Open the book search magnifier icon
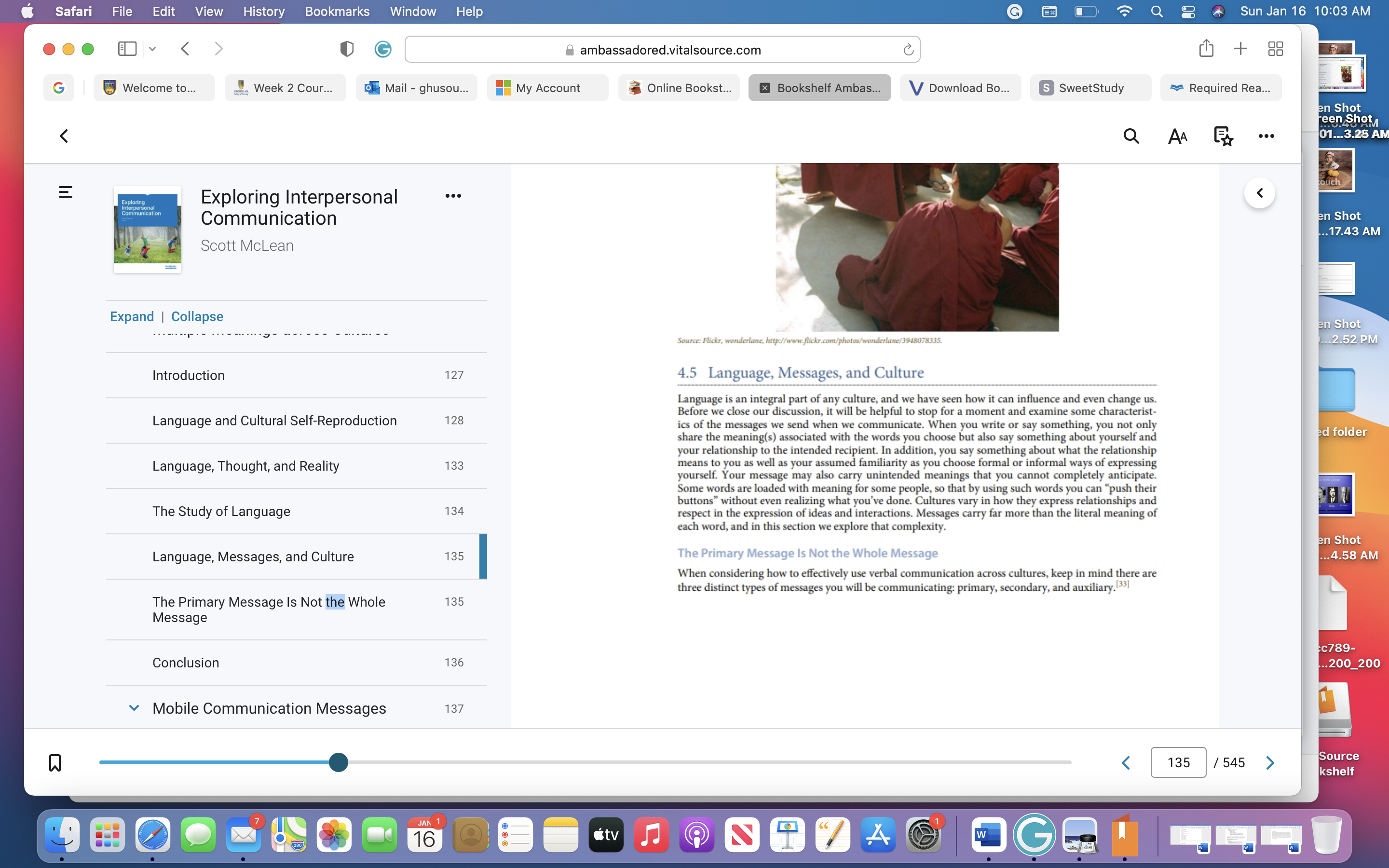The height and width of the screenshot is (868, 1389). [x=1130, y=136]
